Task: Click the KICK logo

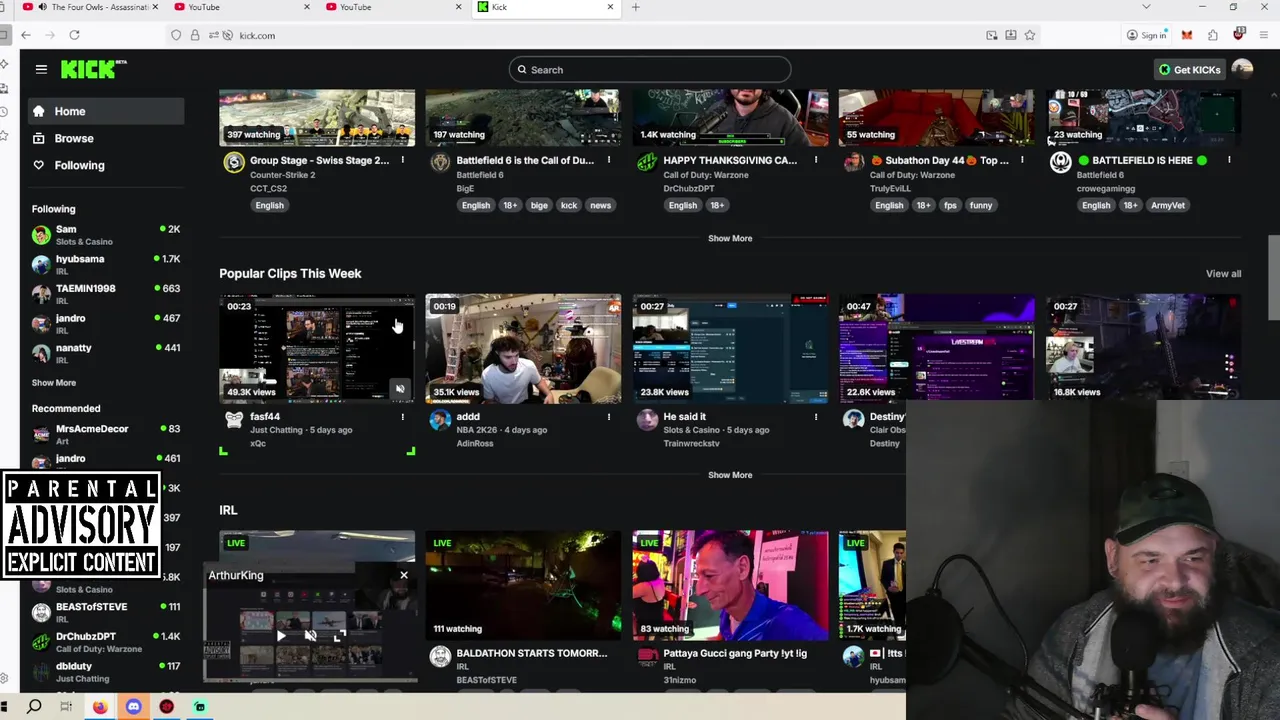Action: (93, 69)
